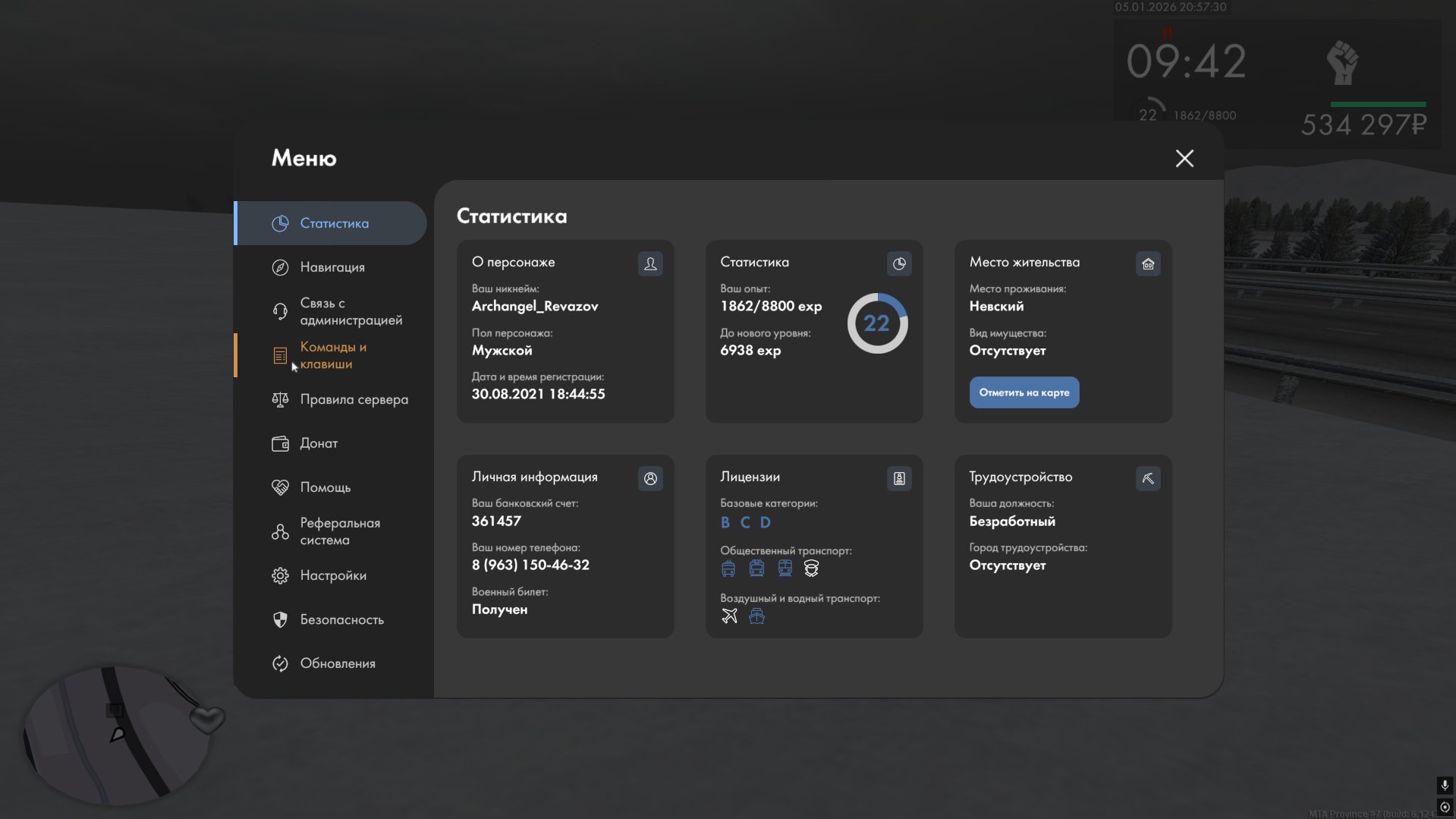This screenshot has height=819, width=1456.
Task: Click the airplane license icon
Action: pyautogui.click(x=729, y=616)
